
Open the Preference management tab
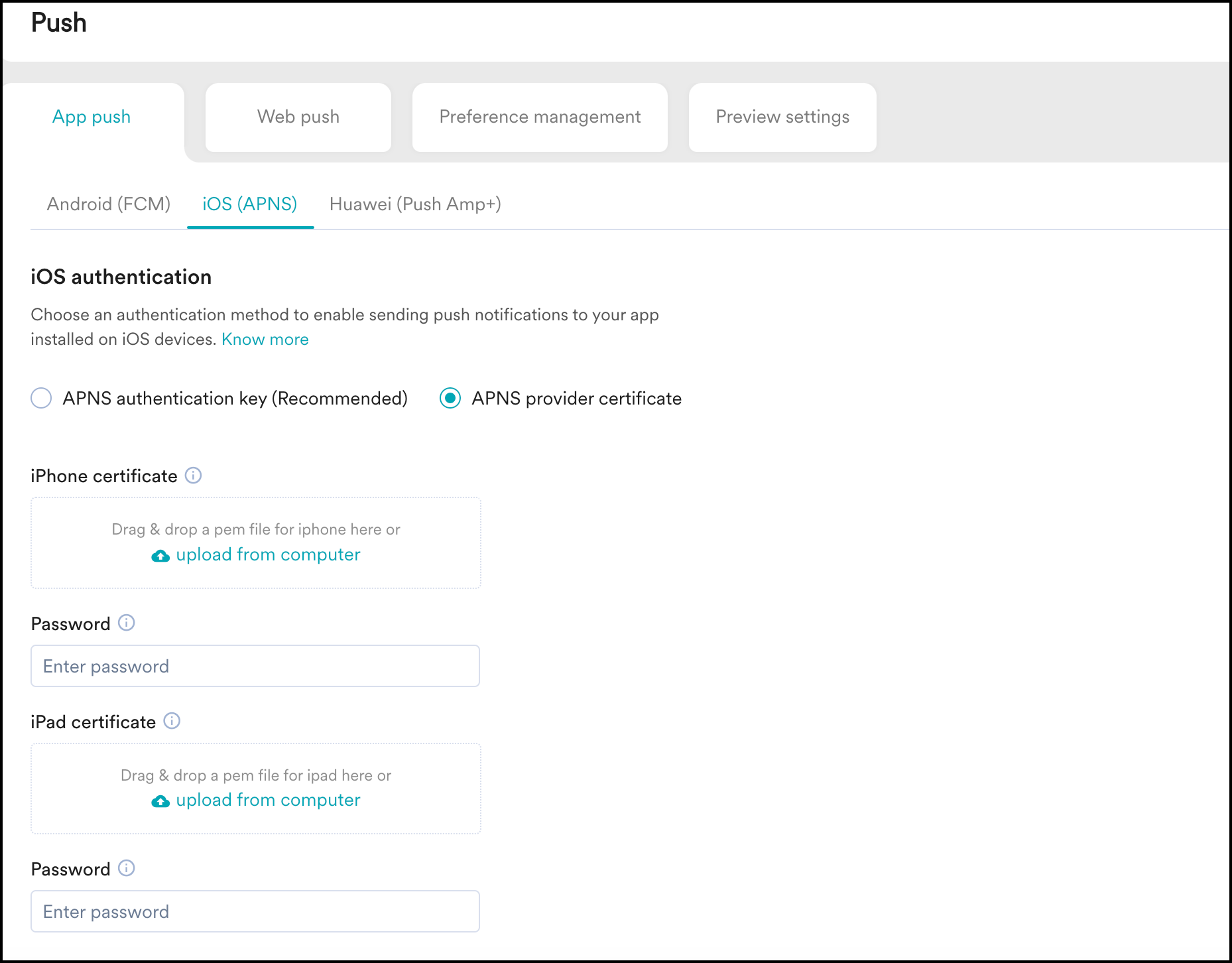click(x=539, y=117)
